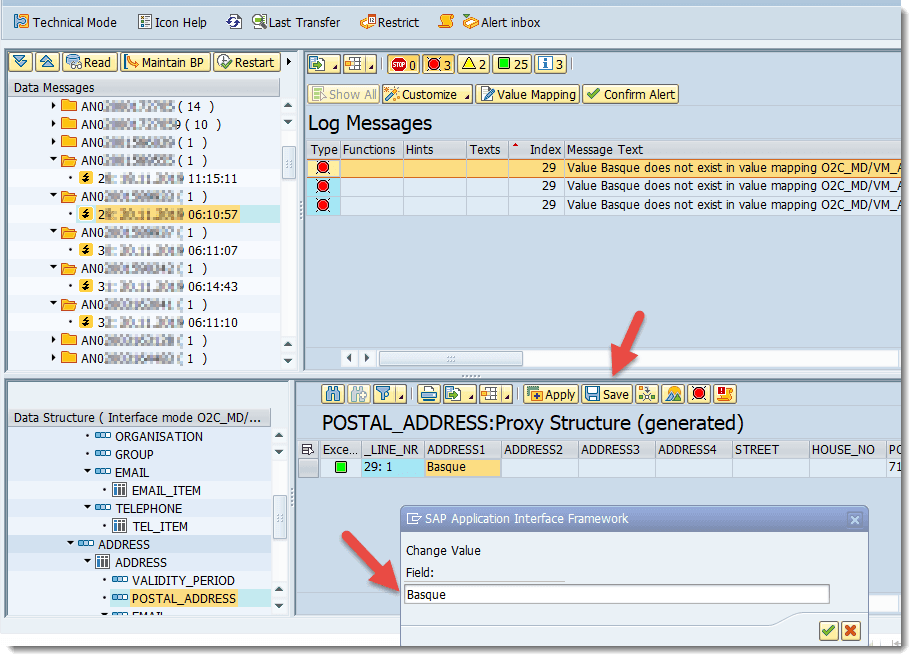
Task: Click the last orange alert icon in data toolbar
Action: click(725, 394)
